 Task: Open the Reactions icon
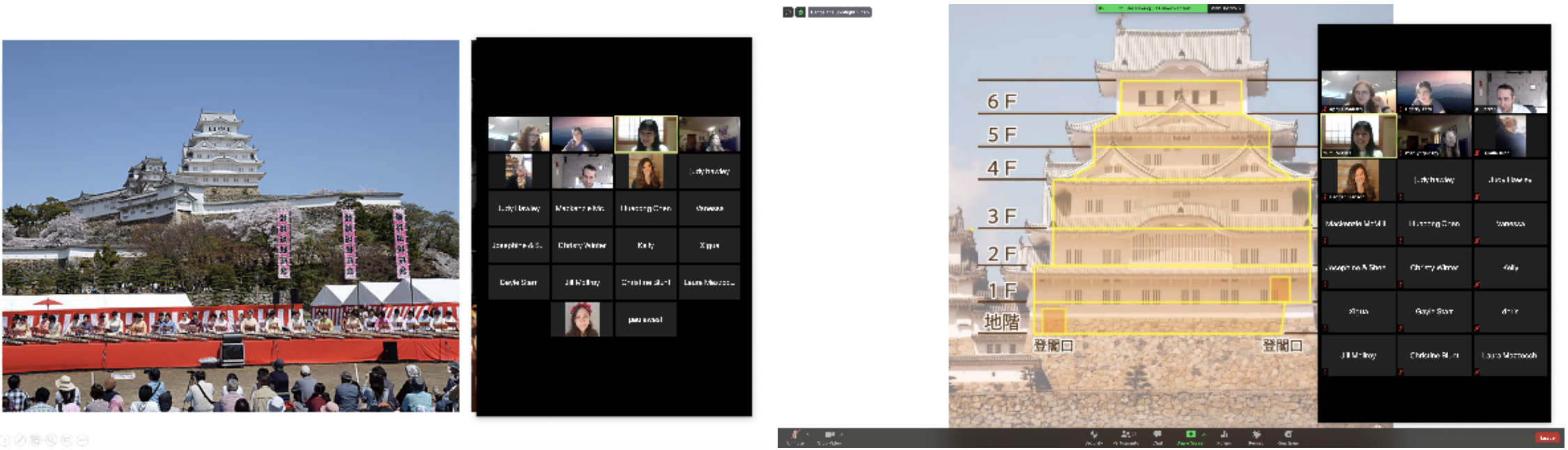point(1288,435)
